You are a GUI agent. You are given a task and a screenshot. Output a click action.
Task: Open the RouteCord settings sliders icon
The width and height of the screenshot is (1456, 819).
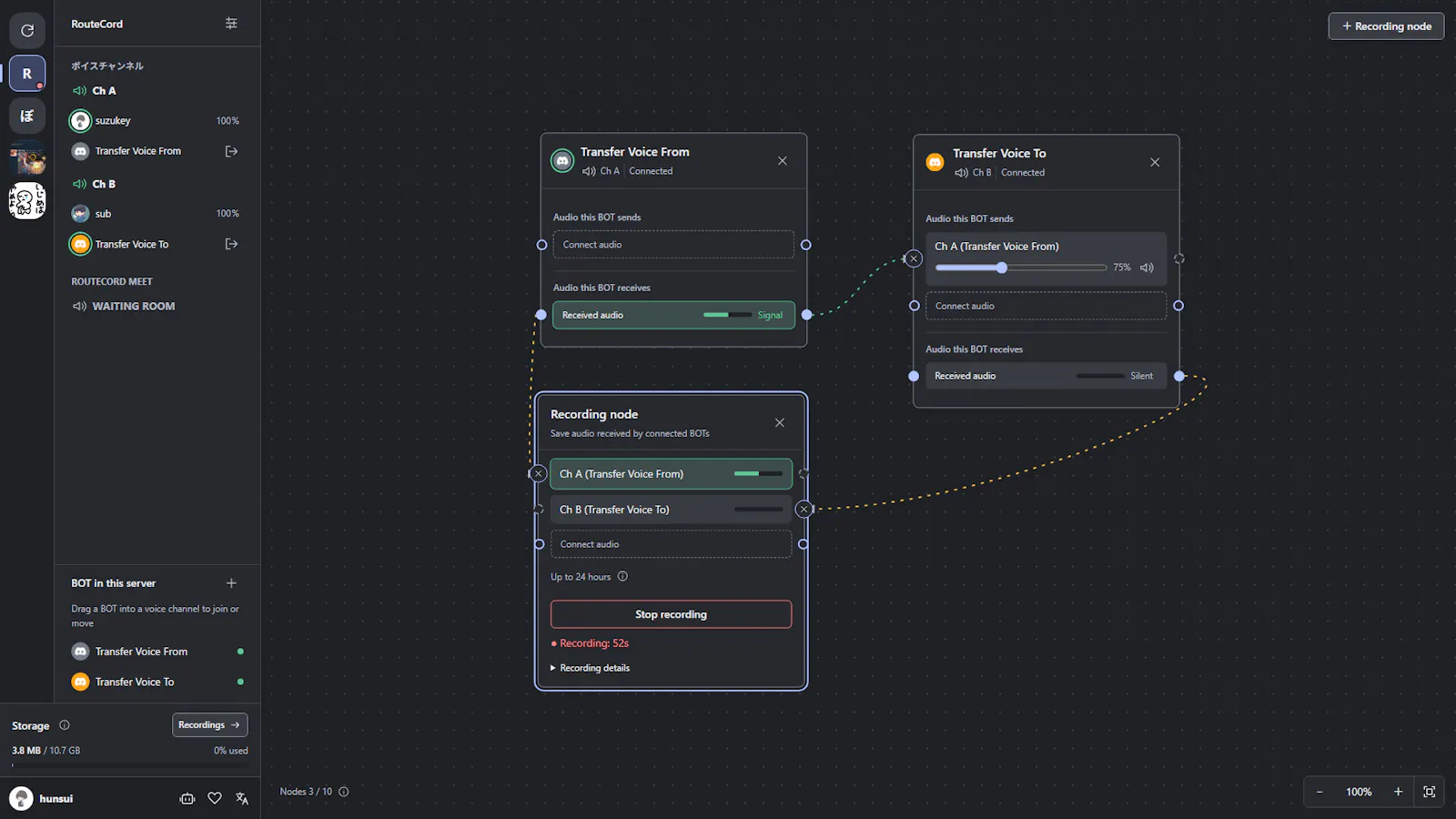click(x=231, y=24)
